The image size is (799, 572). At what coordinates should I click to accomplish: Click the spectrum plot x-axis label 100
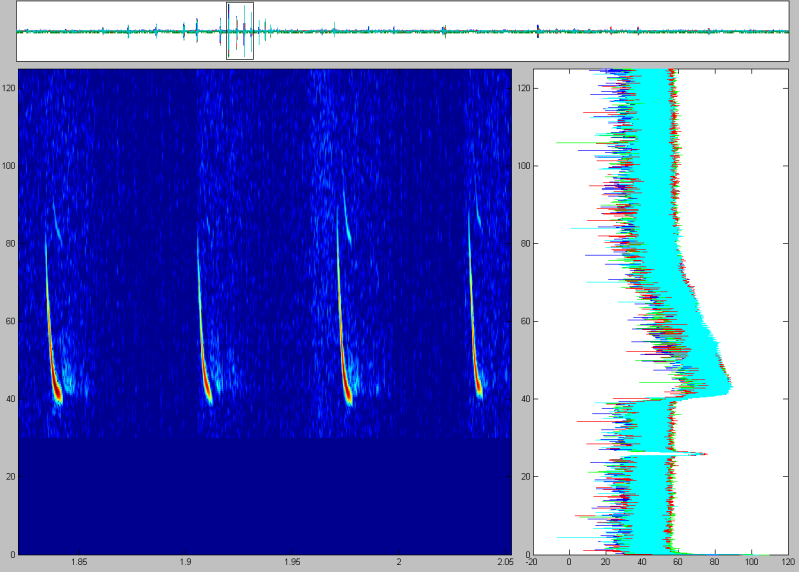point(752,562)
